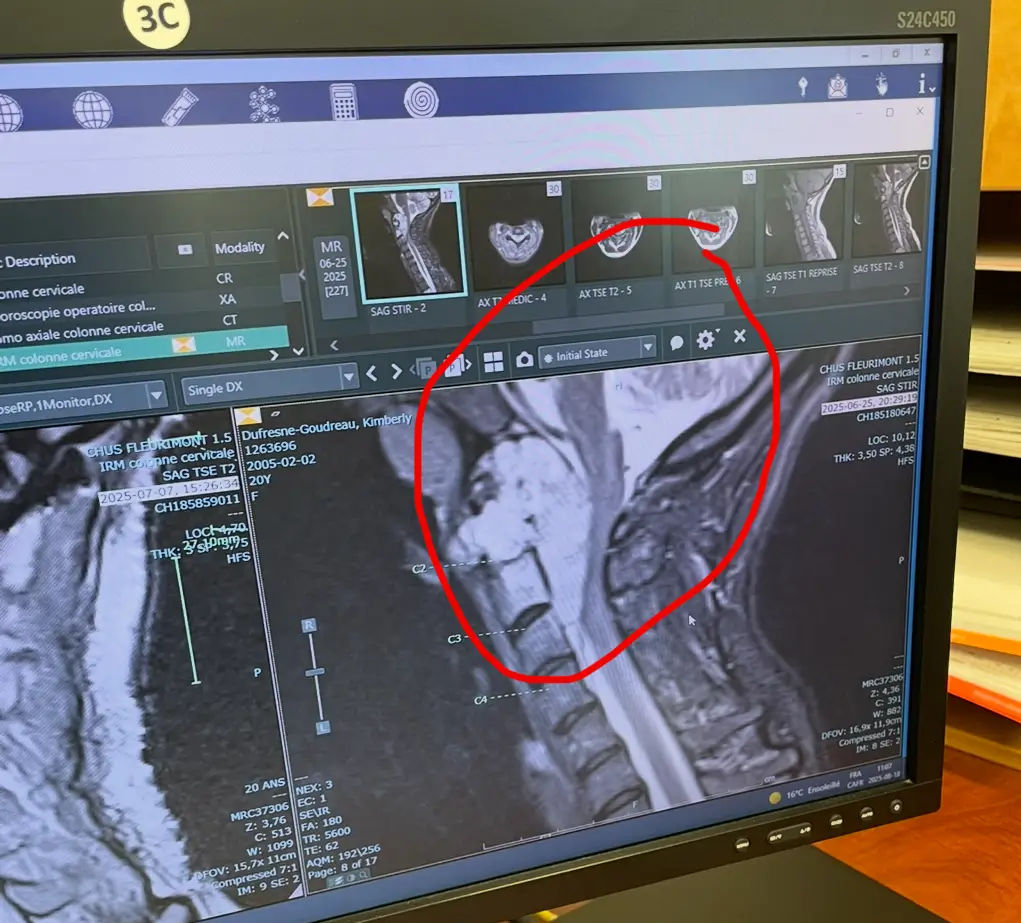Open the info 'i' menu
The width and height of the screenshot is (1021, 923).
925,83
